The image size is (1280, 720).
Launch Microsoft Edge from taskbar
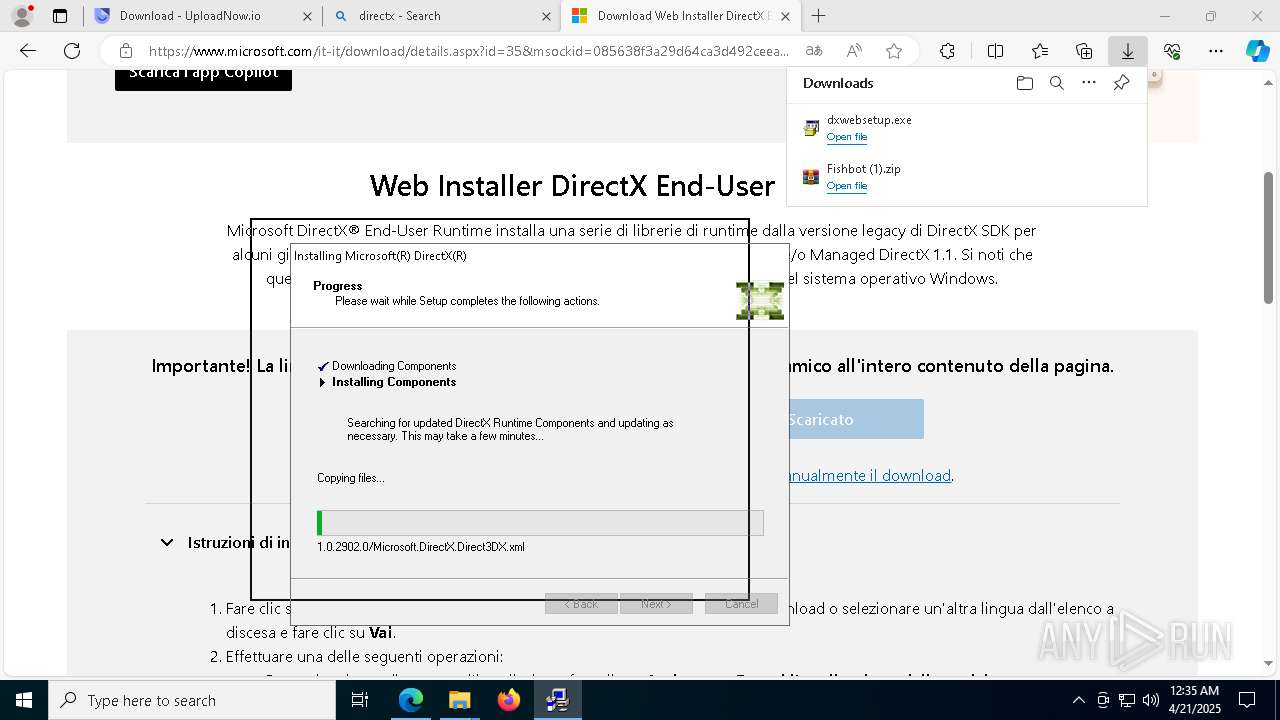coord(411,700)
